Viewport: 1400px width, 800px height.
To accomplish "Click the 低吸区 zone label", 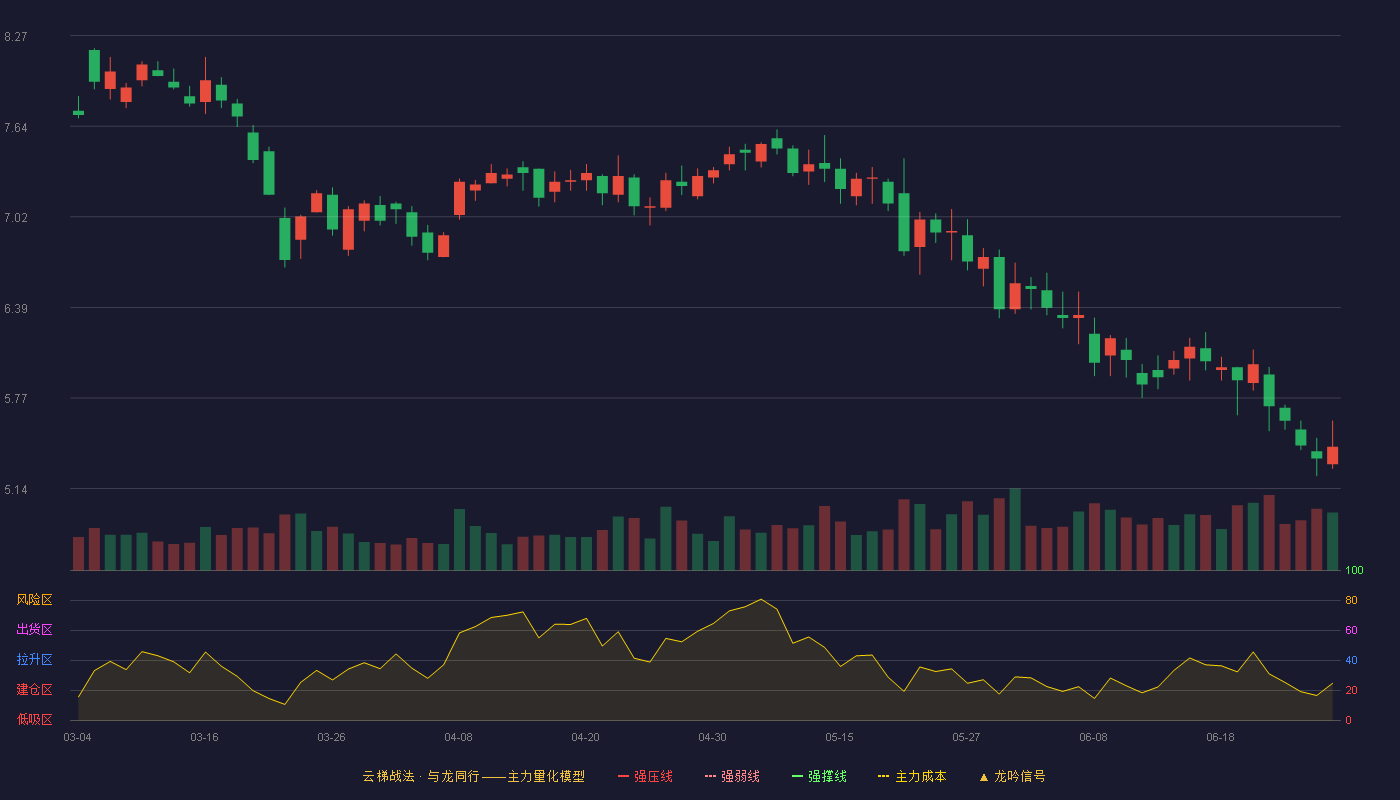I will click(x=34, y=719).
